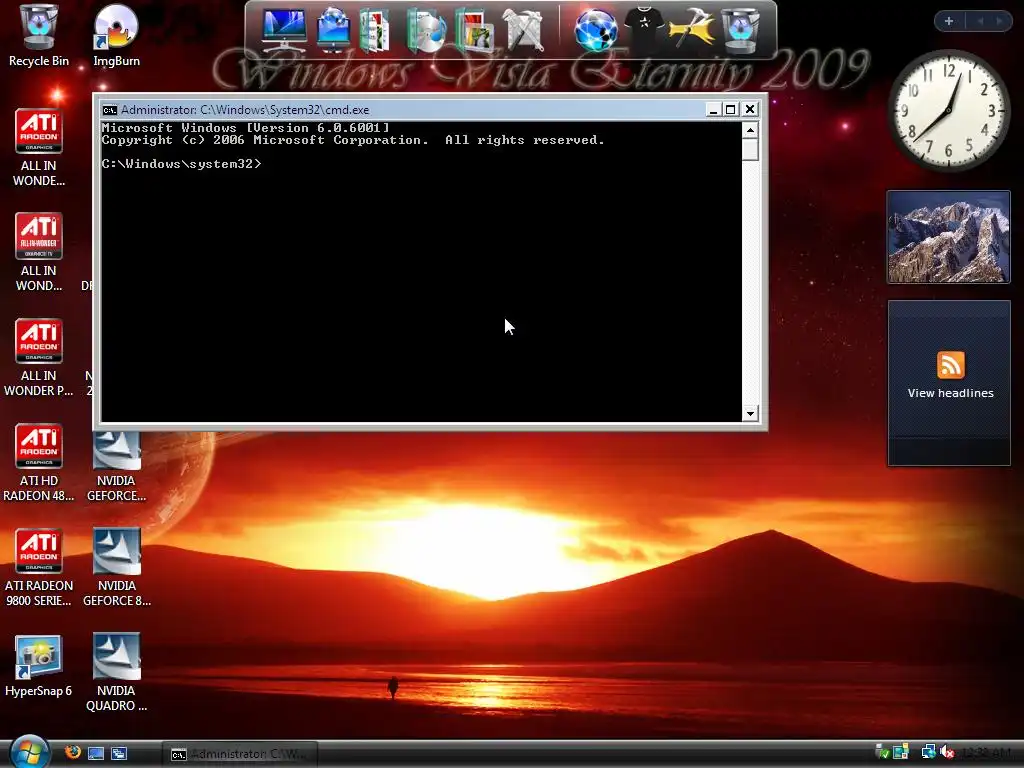Screen dimensions: 1024x768
Task: Click View headlines in the feed gadget
Action: coord(950,393)
